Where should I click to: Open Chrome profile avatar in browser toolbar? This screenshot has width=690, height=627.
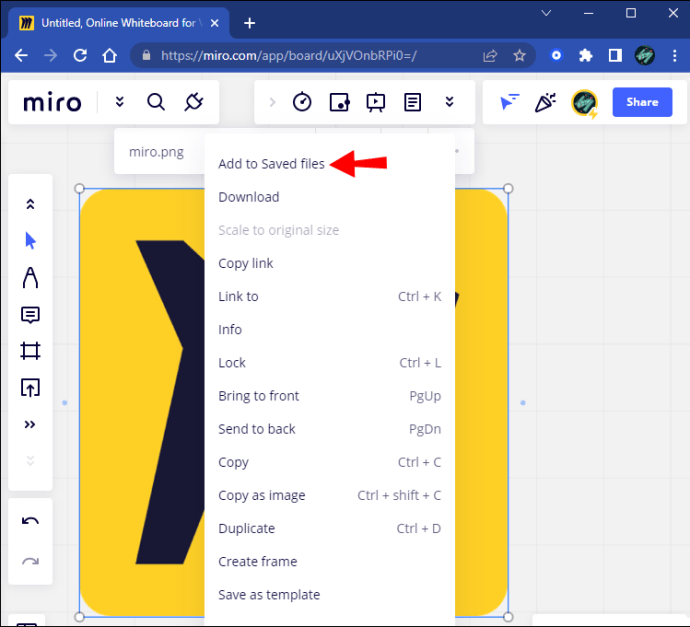point(645,55)
